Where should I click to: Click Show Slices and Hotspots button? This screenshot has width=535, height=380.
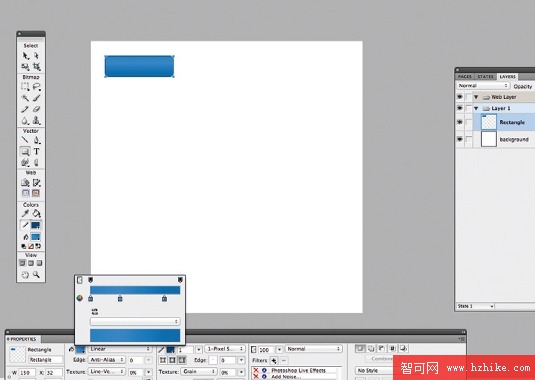(x=36, y=193)
